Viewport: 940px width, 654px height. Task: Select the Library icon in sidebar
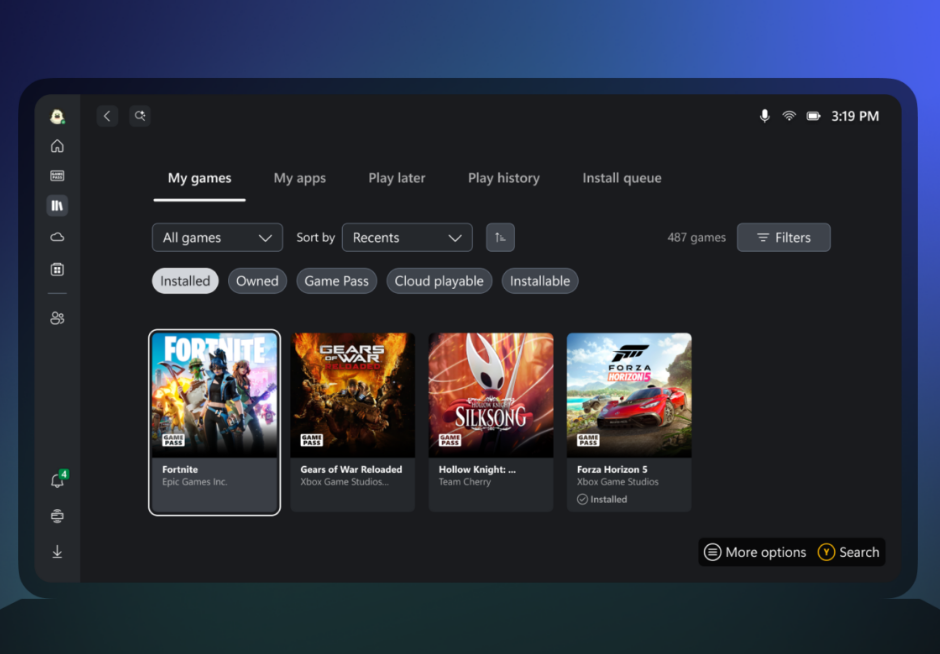pyautogui.click(x=57, y=206)
